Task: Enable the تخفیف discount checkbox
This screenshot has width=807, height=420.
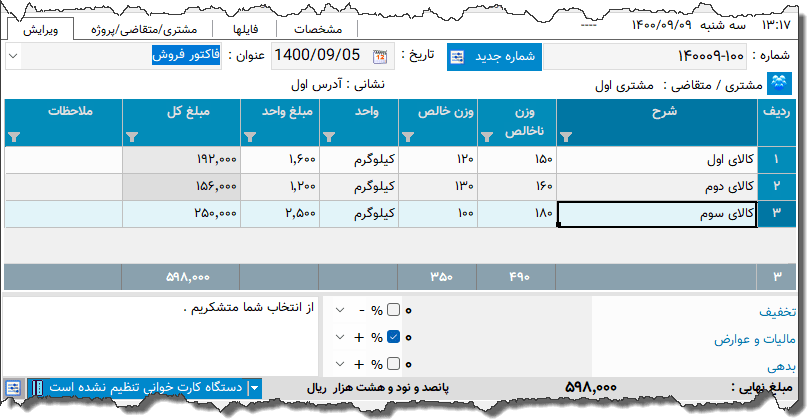Action: 393,310
